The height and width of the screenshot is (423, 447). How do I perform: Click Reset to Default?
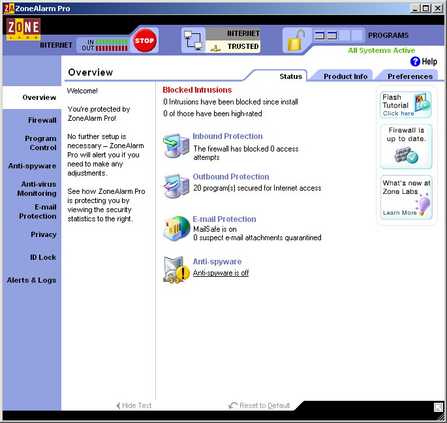[x=259, y=405]
